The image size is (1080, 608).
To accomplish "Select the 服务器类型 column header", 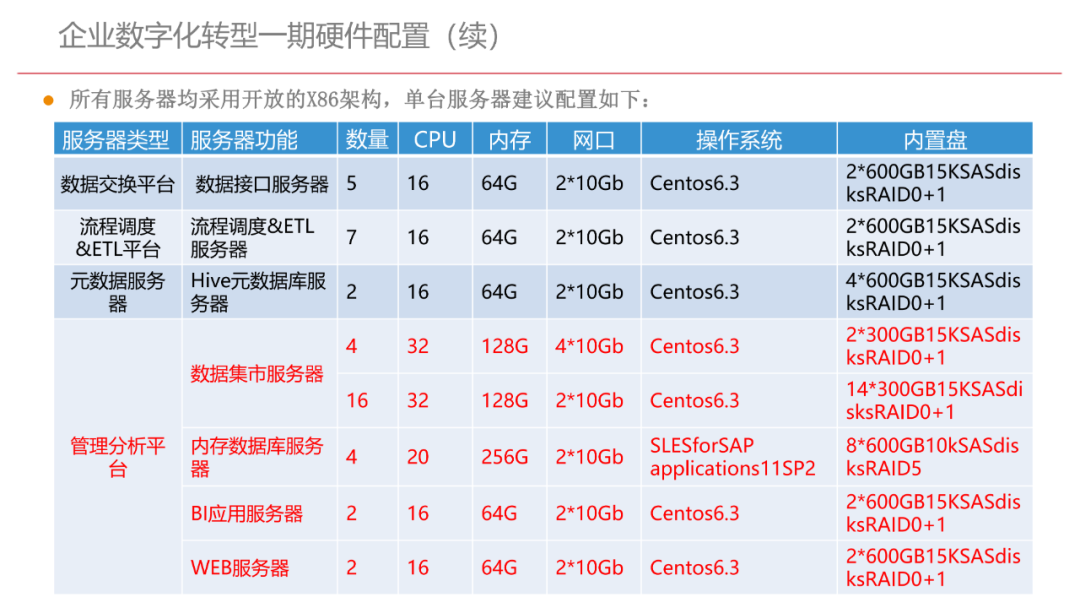I will [x=115, y=138].
